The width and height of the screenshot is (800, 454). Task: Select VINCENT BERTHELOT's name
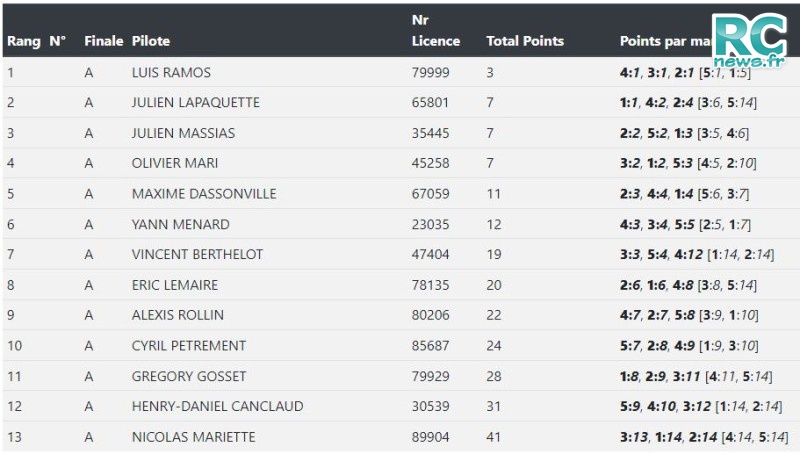pyautogui.click(x=197, y=255)
